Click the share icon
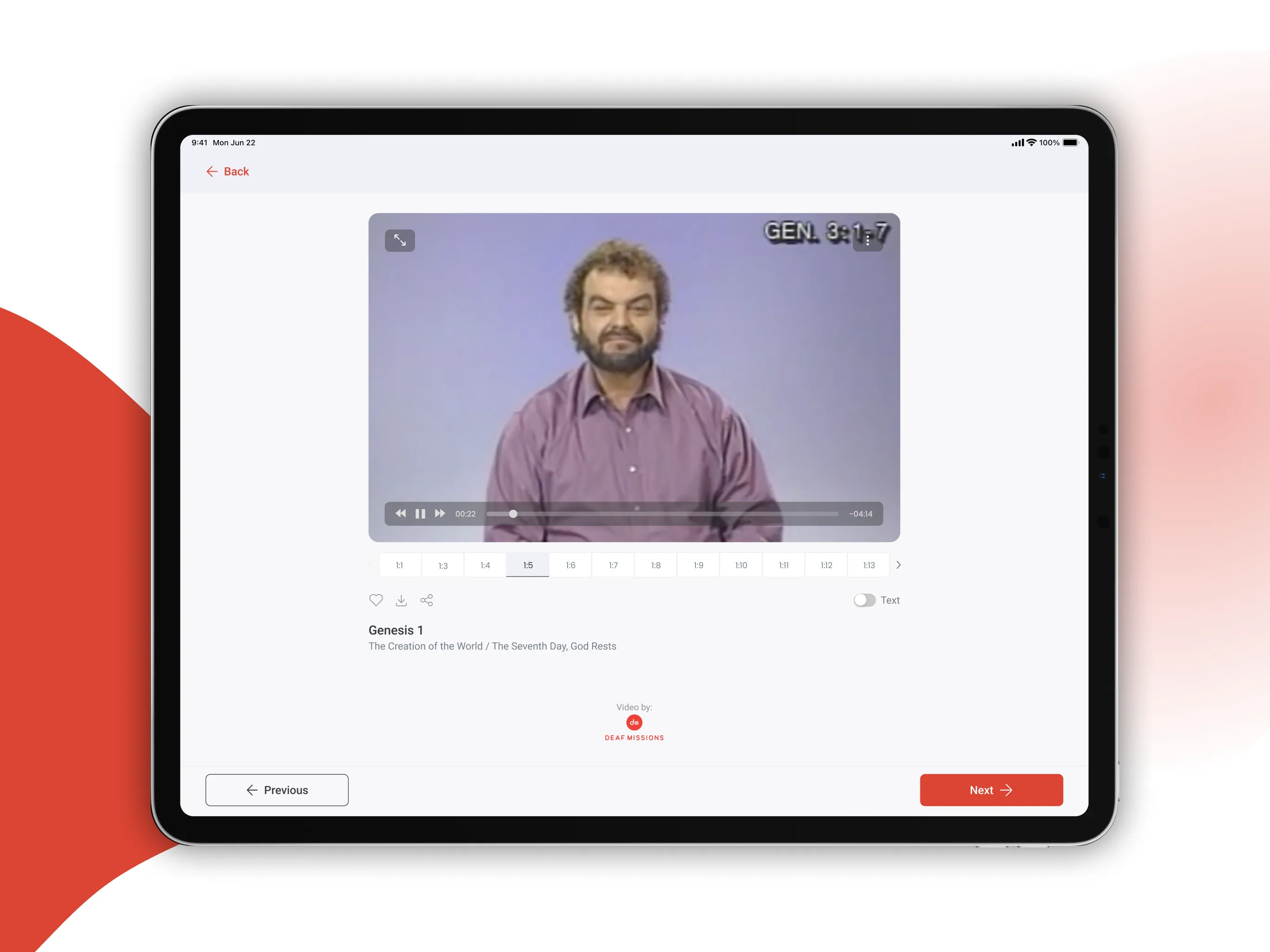The image size is (1270, 952). [x=427, y=600]
